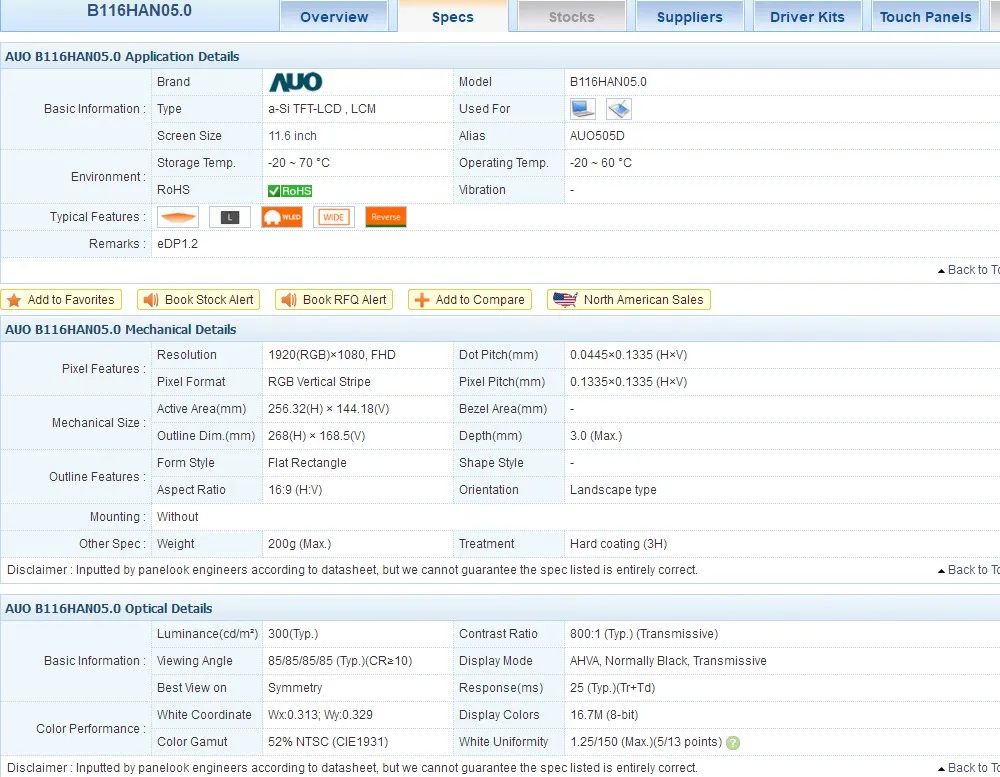This screenshot has width=1000, height=777.
Task: Click the speaker icon on Book Stock Alert
Action: coord(151,300)
